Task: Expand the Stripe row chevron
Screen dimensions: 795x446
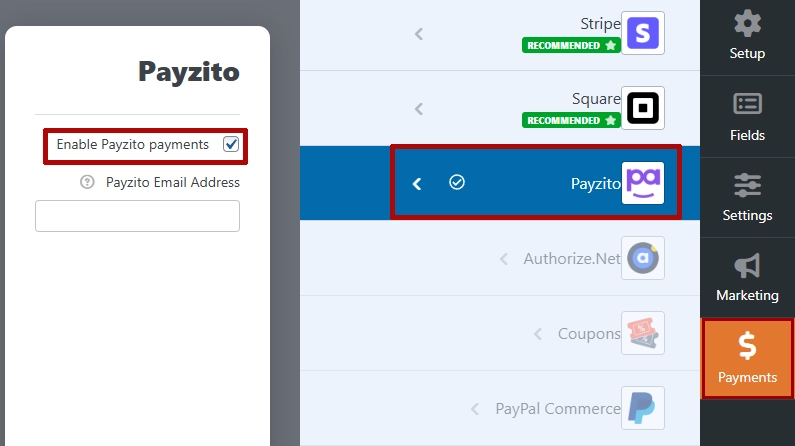Action: click(419, 34)
